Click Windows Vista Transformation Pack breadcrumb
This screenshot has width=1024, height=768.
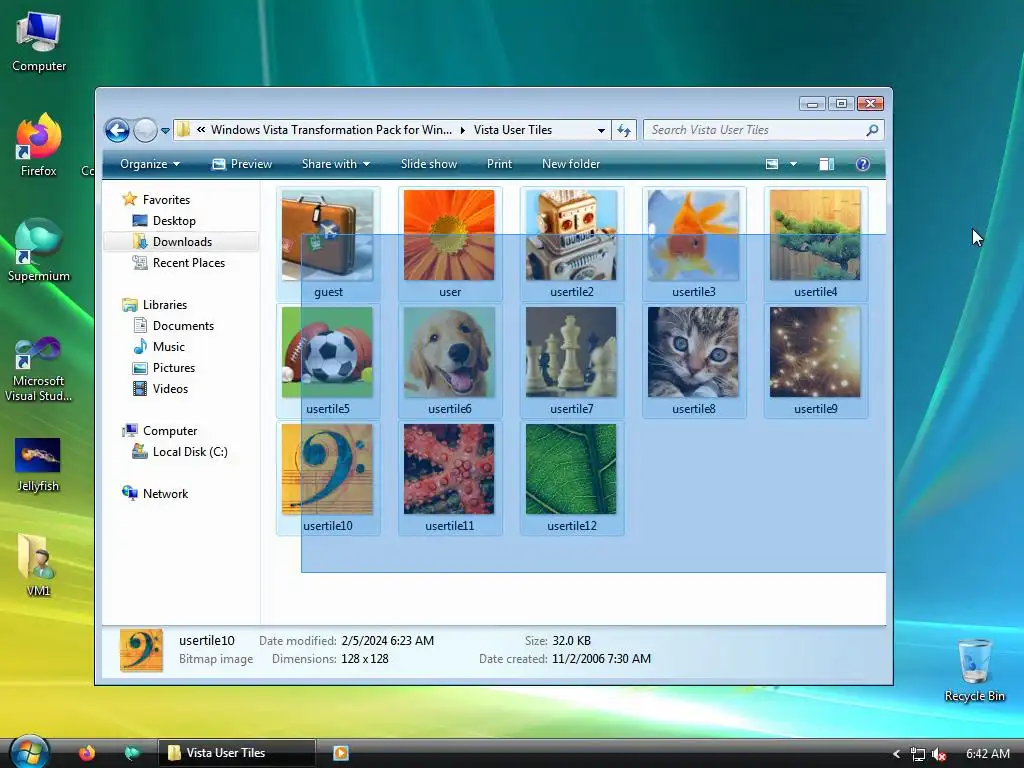click(331, 130)
